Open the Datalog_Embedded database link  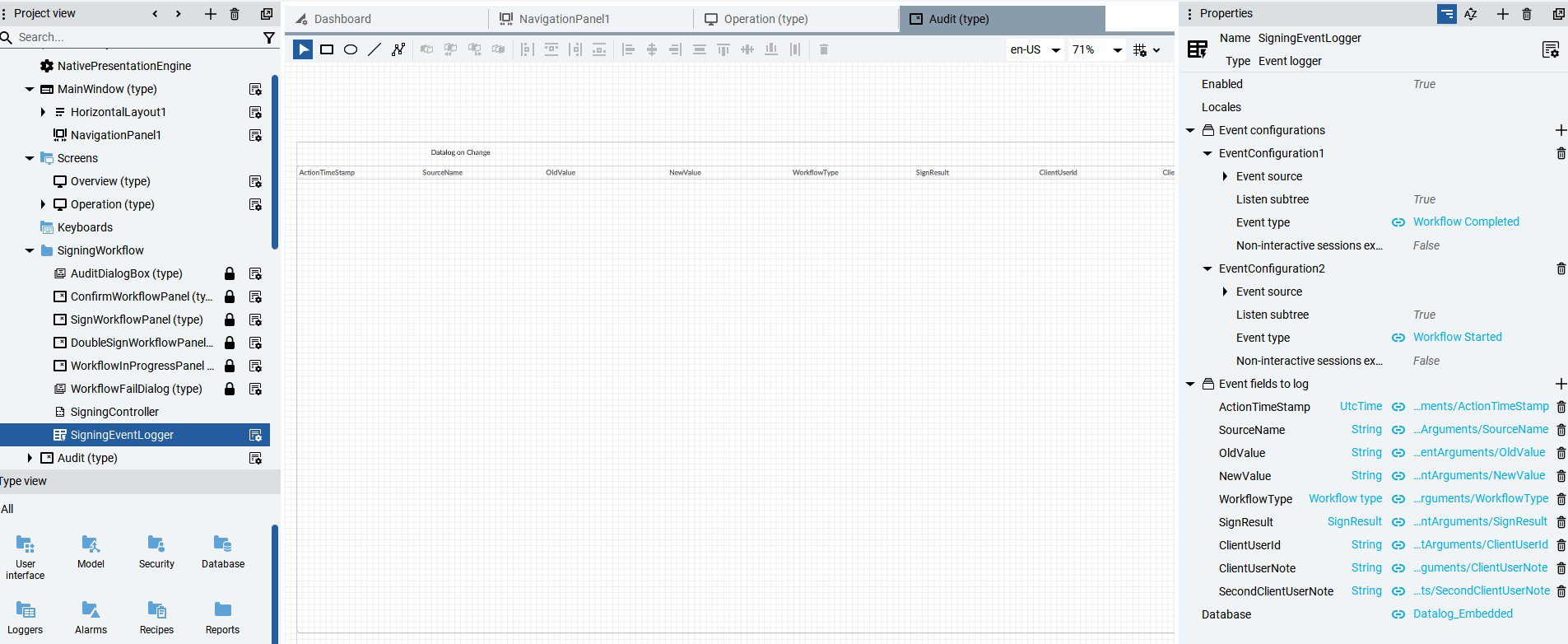(1463, 614)
